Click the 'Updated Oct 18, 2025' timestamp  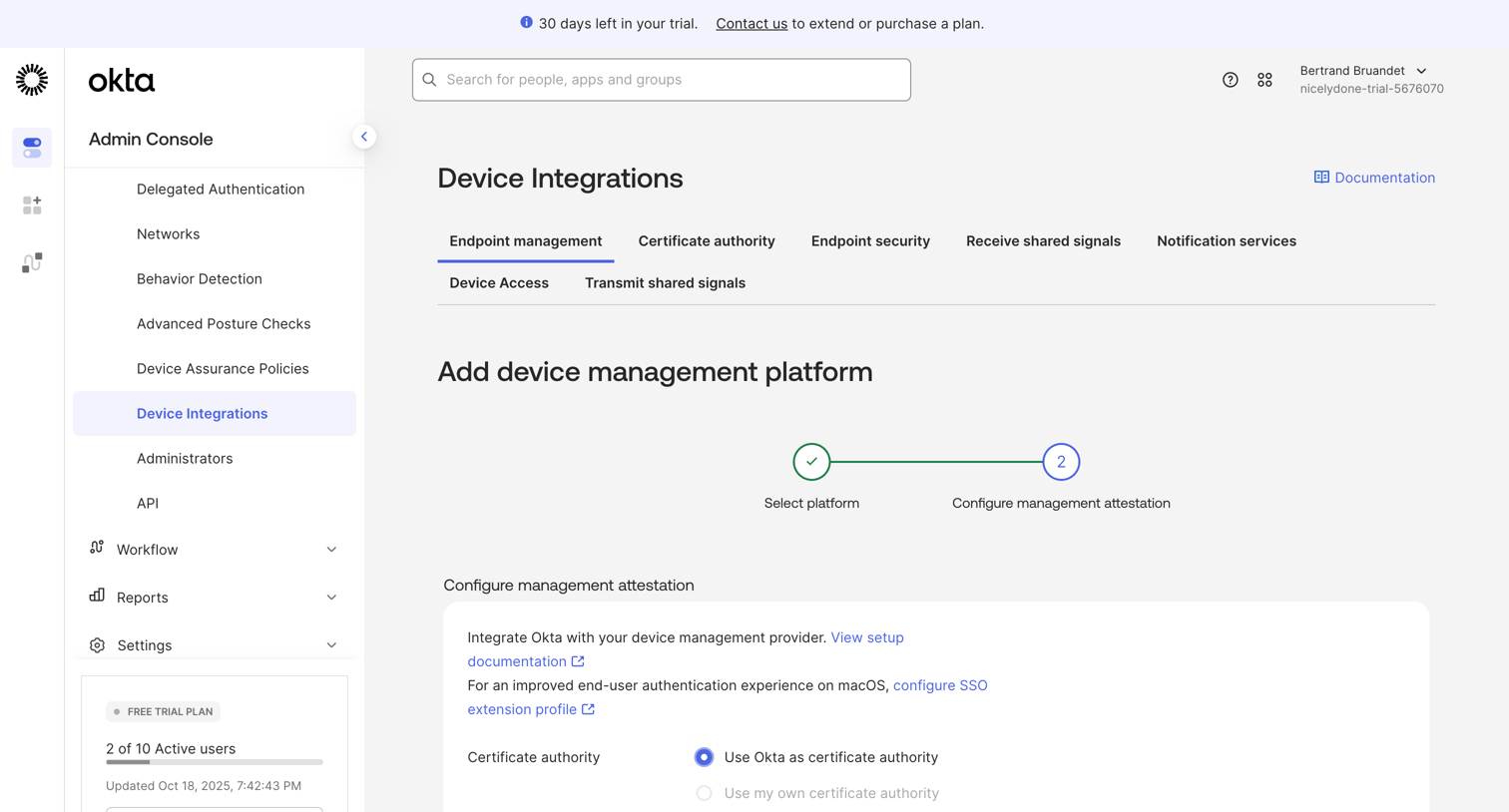[x=204, y=786]
